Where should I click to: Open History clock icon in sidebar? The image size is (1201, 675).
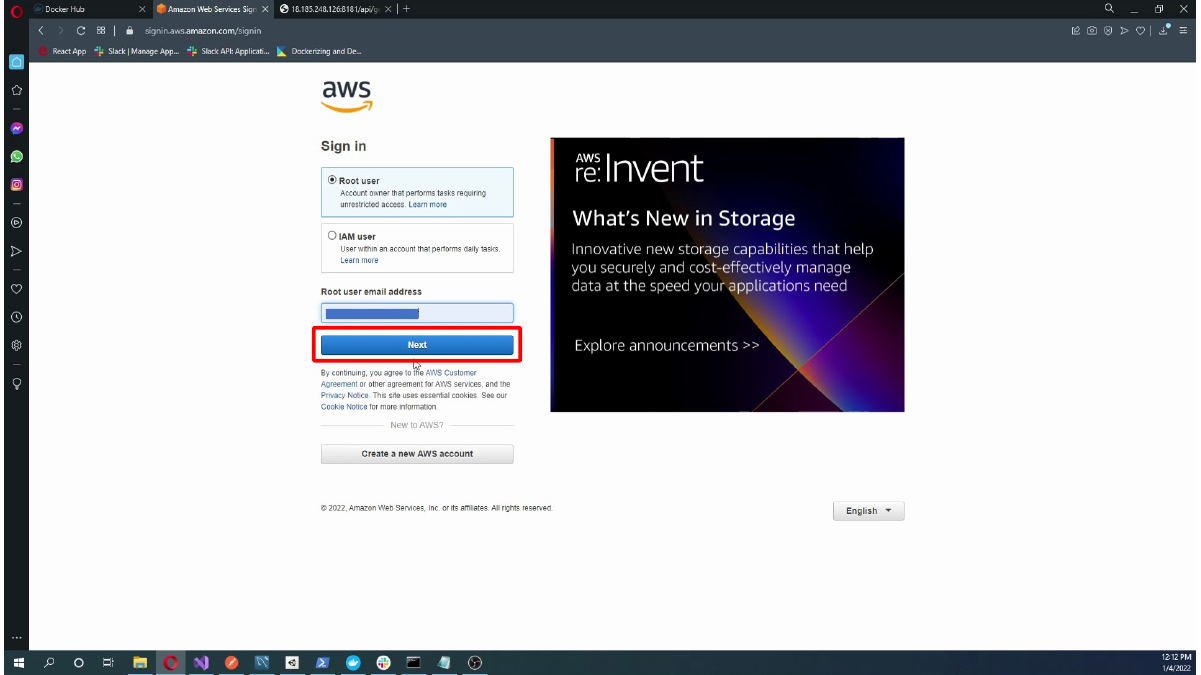16,317
